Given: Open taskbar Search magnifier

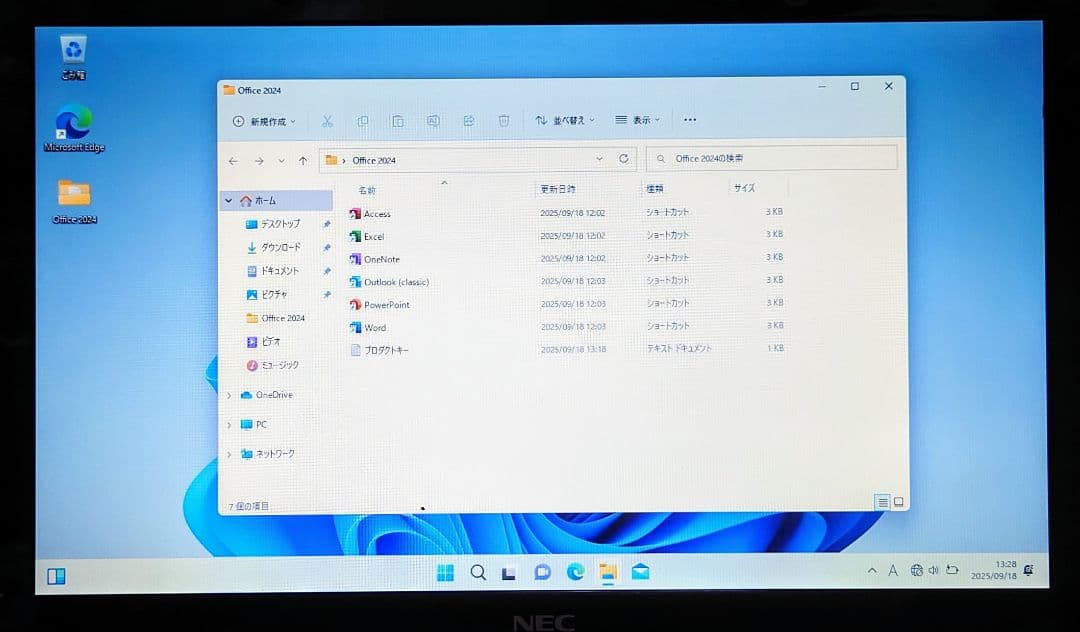Looking at the screenshot, I should [x=478, y=573].
